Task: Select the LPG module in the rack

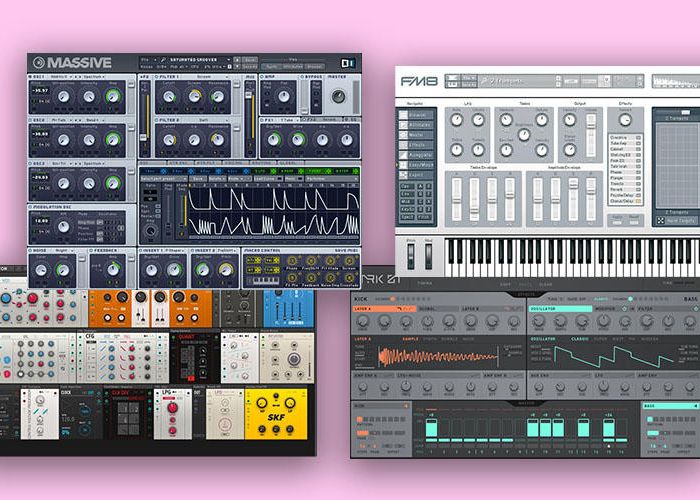Action: pyautogui.click(x=173, y=414)
